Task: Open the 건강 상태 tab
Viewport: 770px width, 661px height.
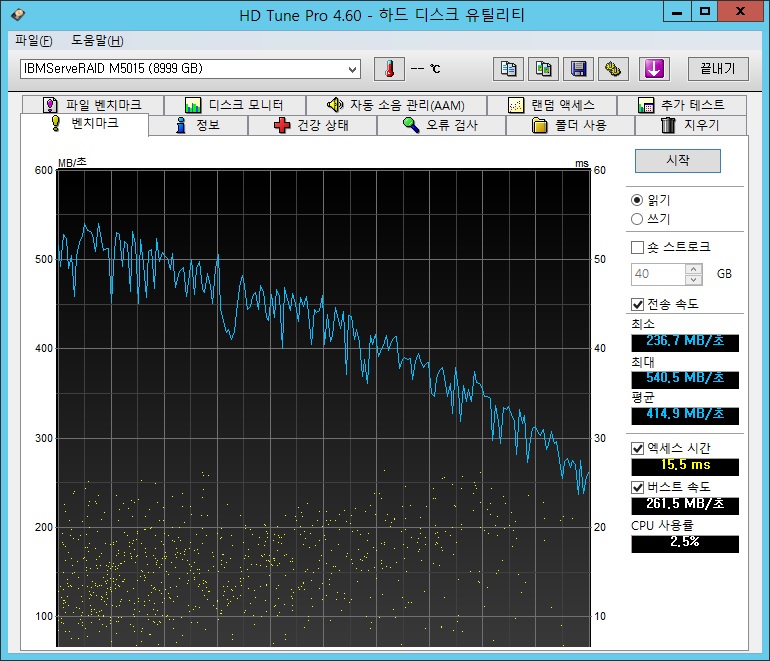Action: tap(312, 125)
